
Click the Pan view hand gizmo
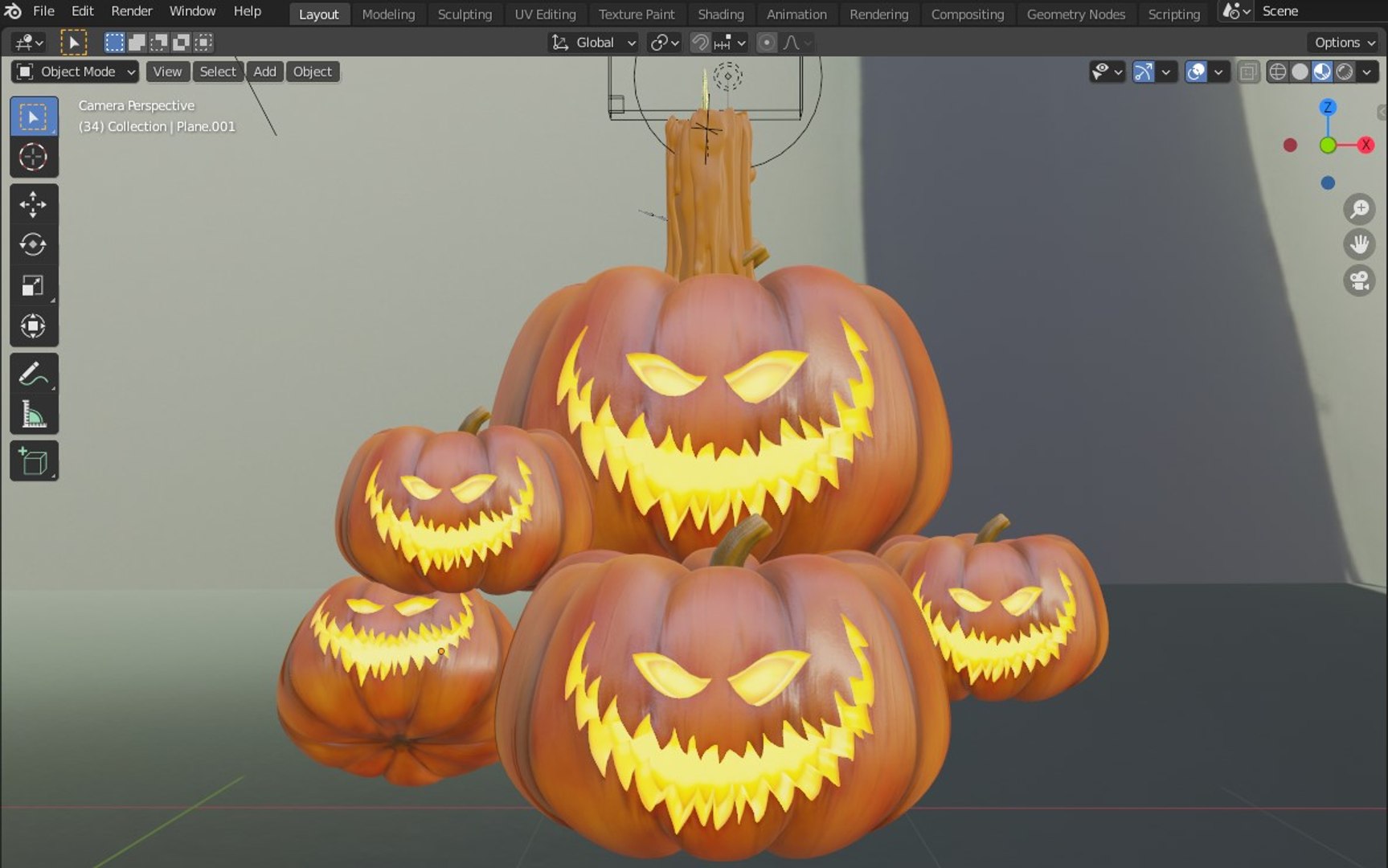point(1359,244)
